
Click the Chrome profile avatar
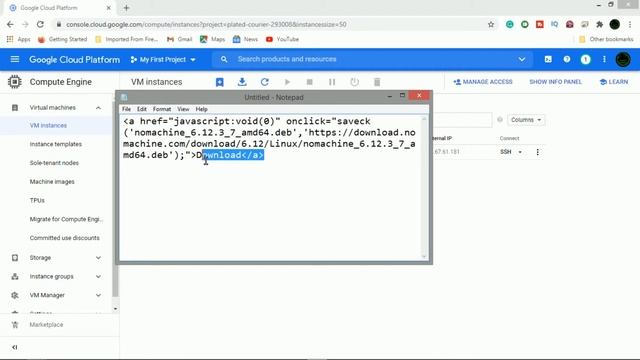(615, 24)
